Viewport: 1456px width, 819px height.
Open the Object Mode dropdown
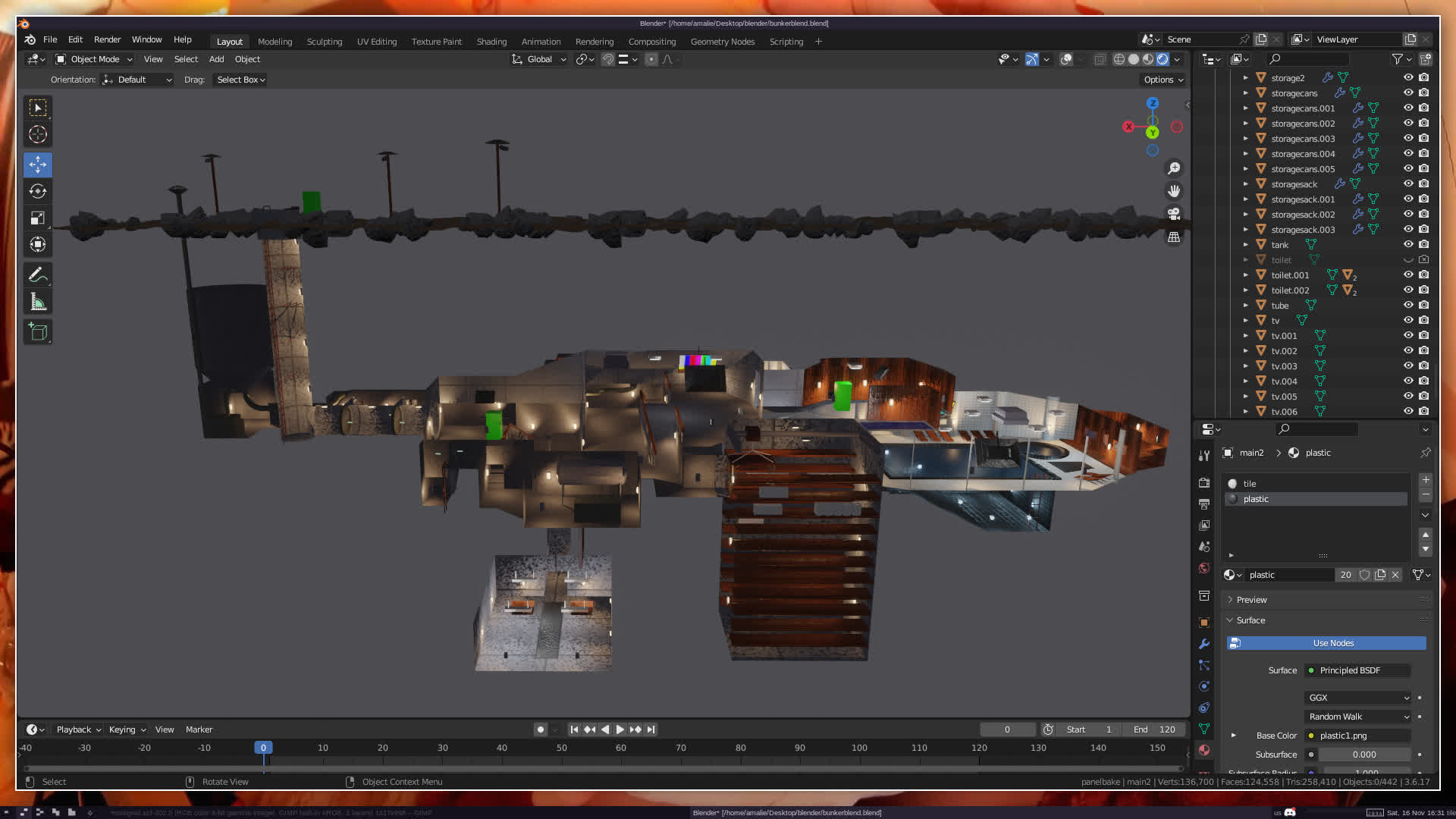coord(94,59)
